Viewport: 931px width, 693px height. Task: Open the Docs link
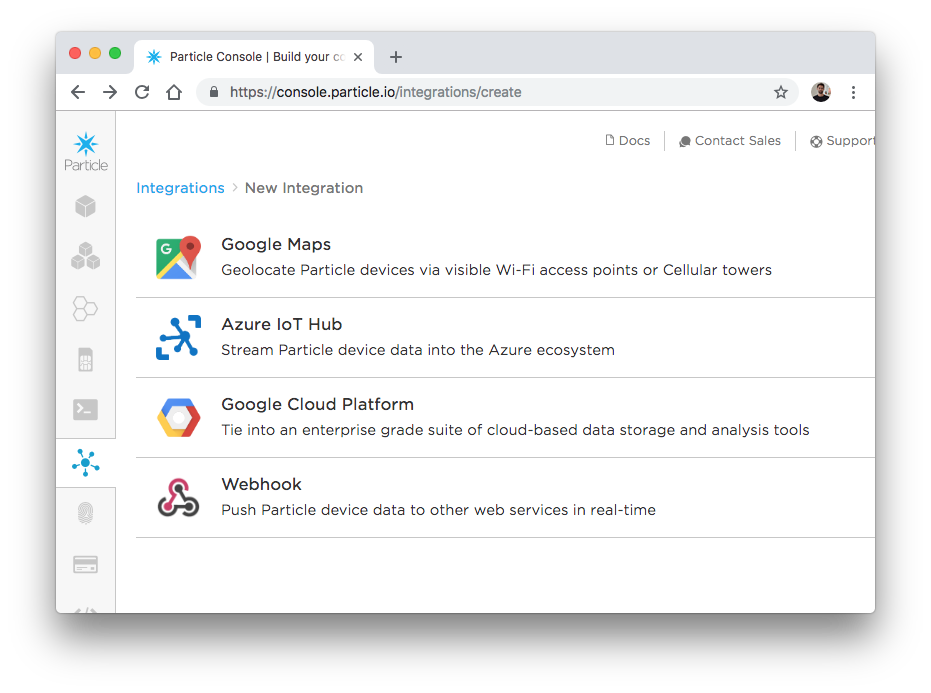tap(628, 141)
